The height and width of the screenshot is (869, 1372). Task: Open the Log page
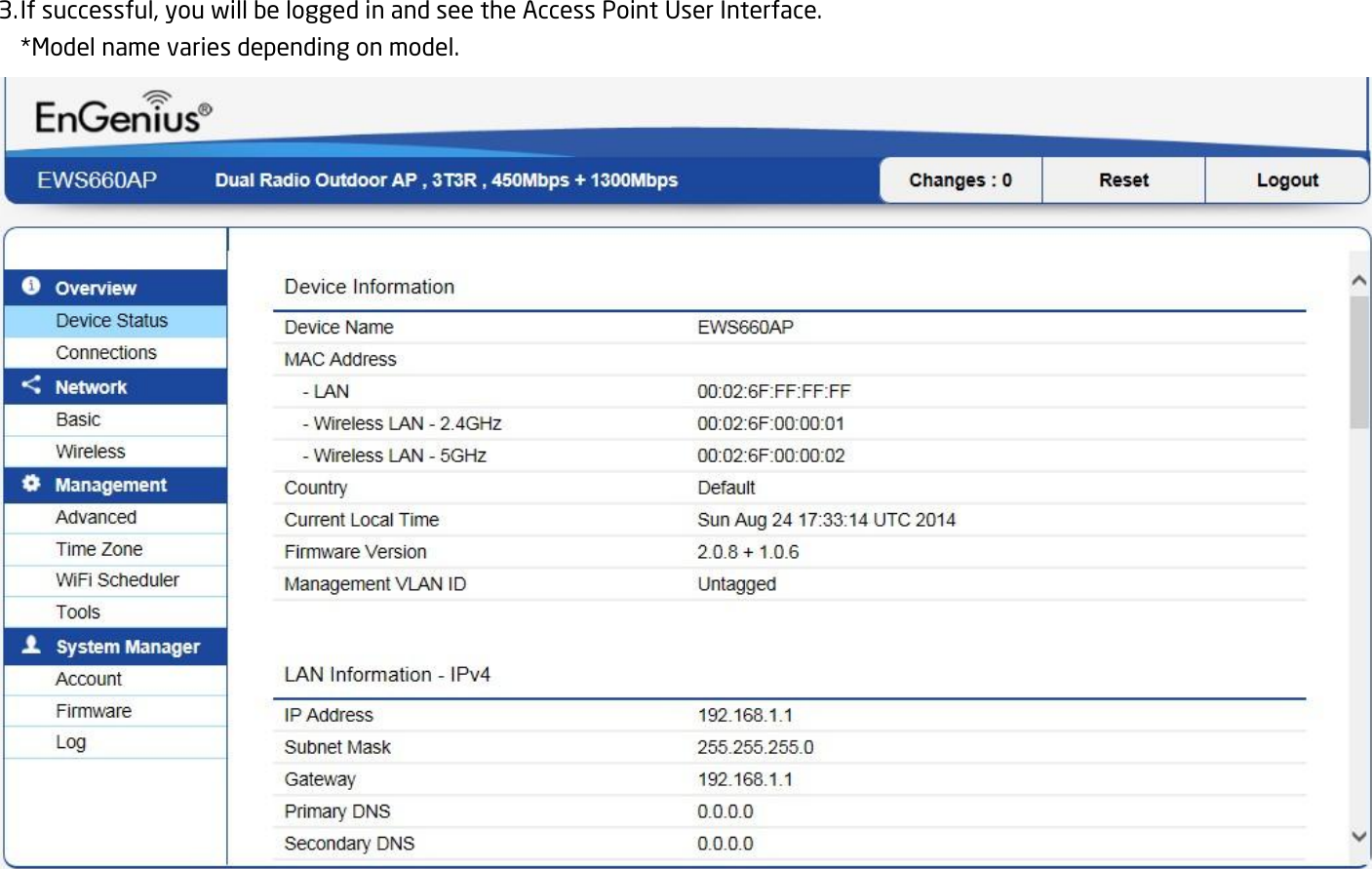pyautogui.click(x=115, y=742)
